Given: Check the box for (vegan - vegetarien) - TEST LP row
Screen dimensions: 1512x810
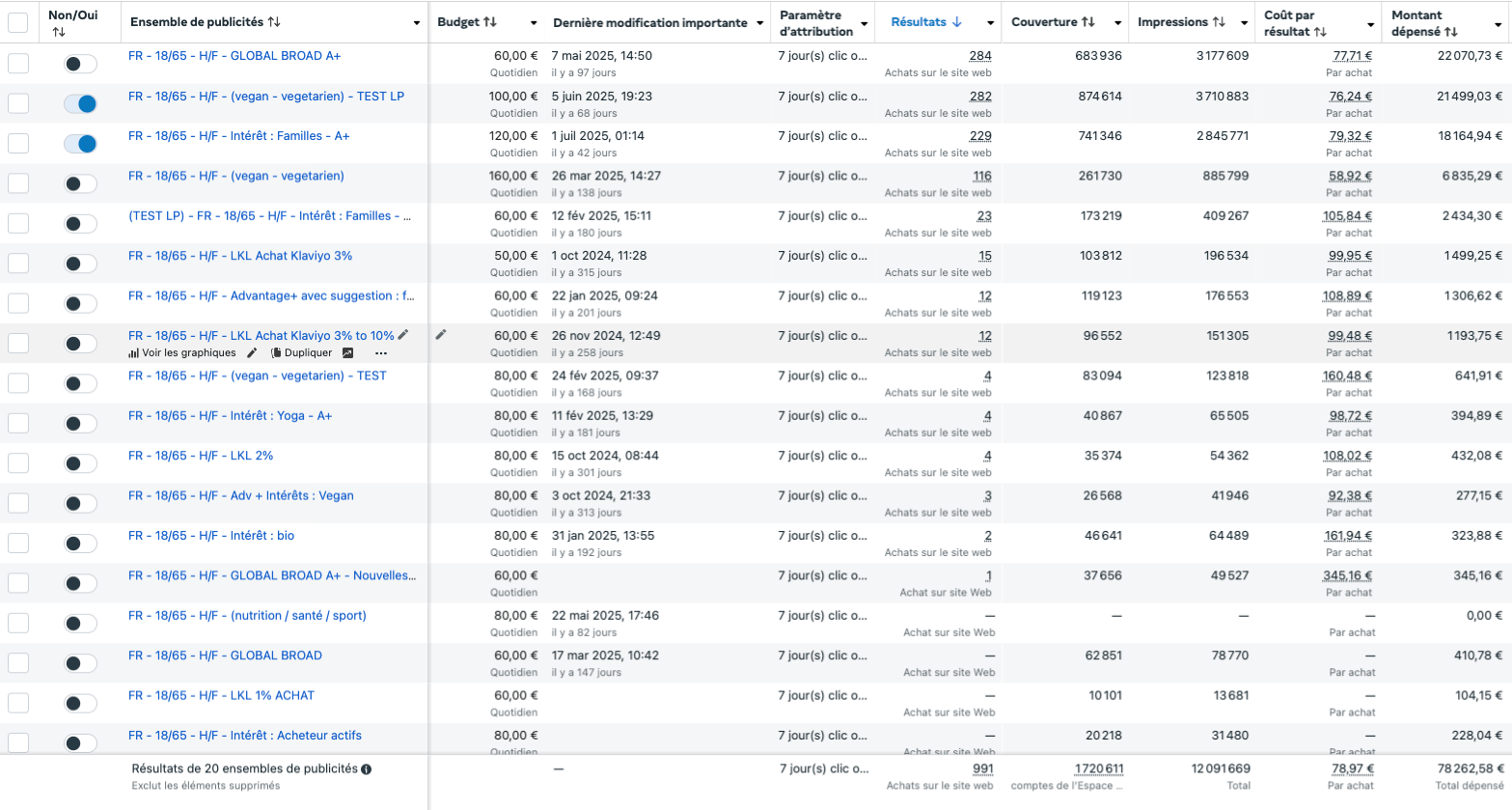Looking at the screenshot, I should point(18,103).
